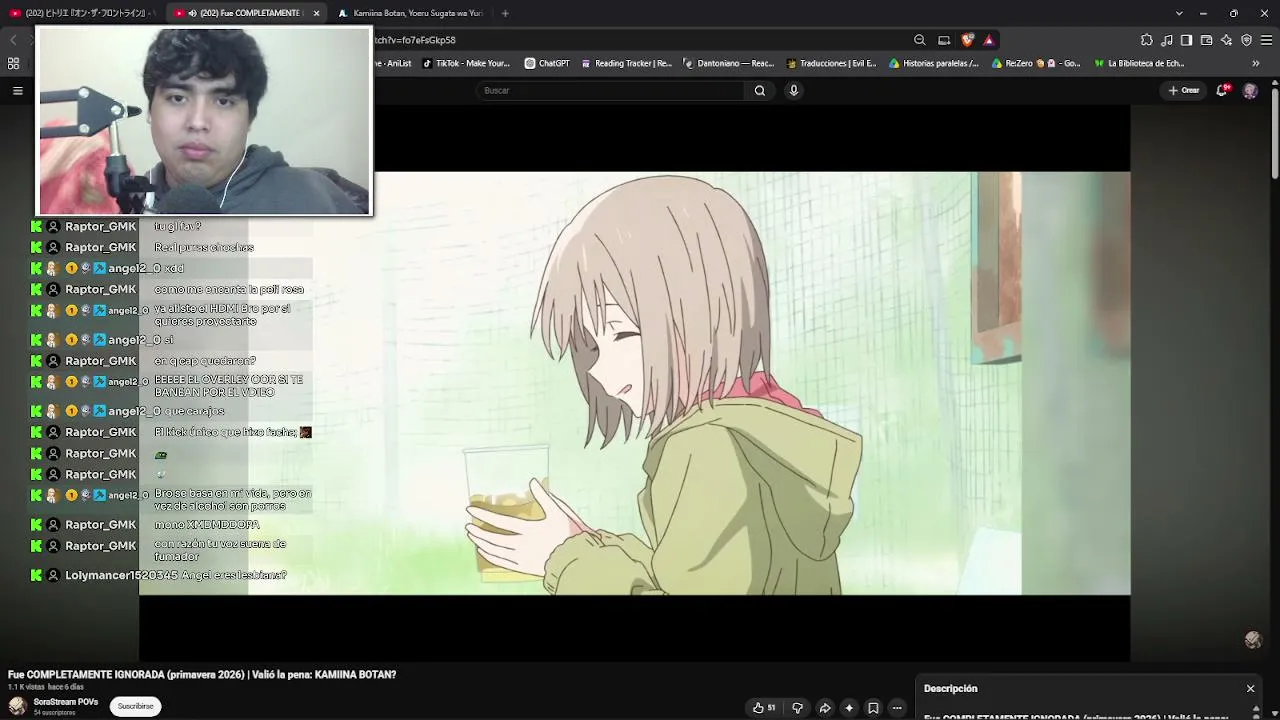This screenshot has width=1280, height=720.
Task: Open the SoraStream POVs channel name
Action: [66, 702]
